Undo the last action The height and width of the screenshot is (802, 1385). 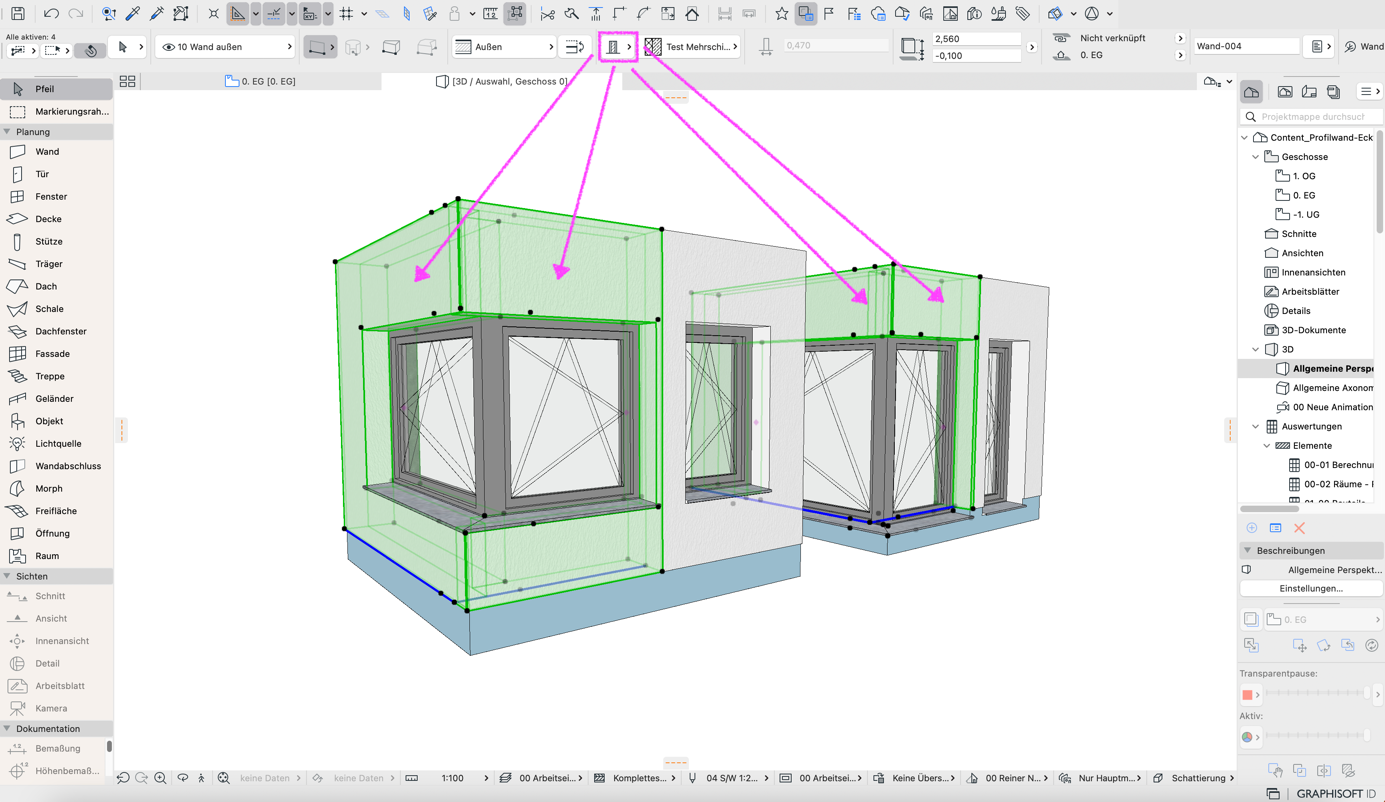(x=51, y=14)
